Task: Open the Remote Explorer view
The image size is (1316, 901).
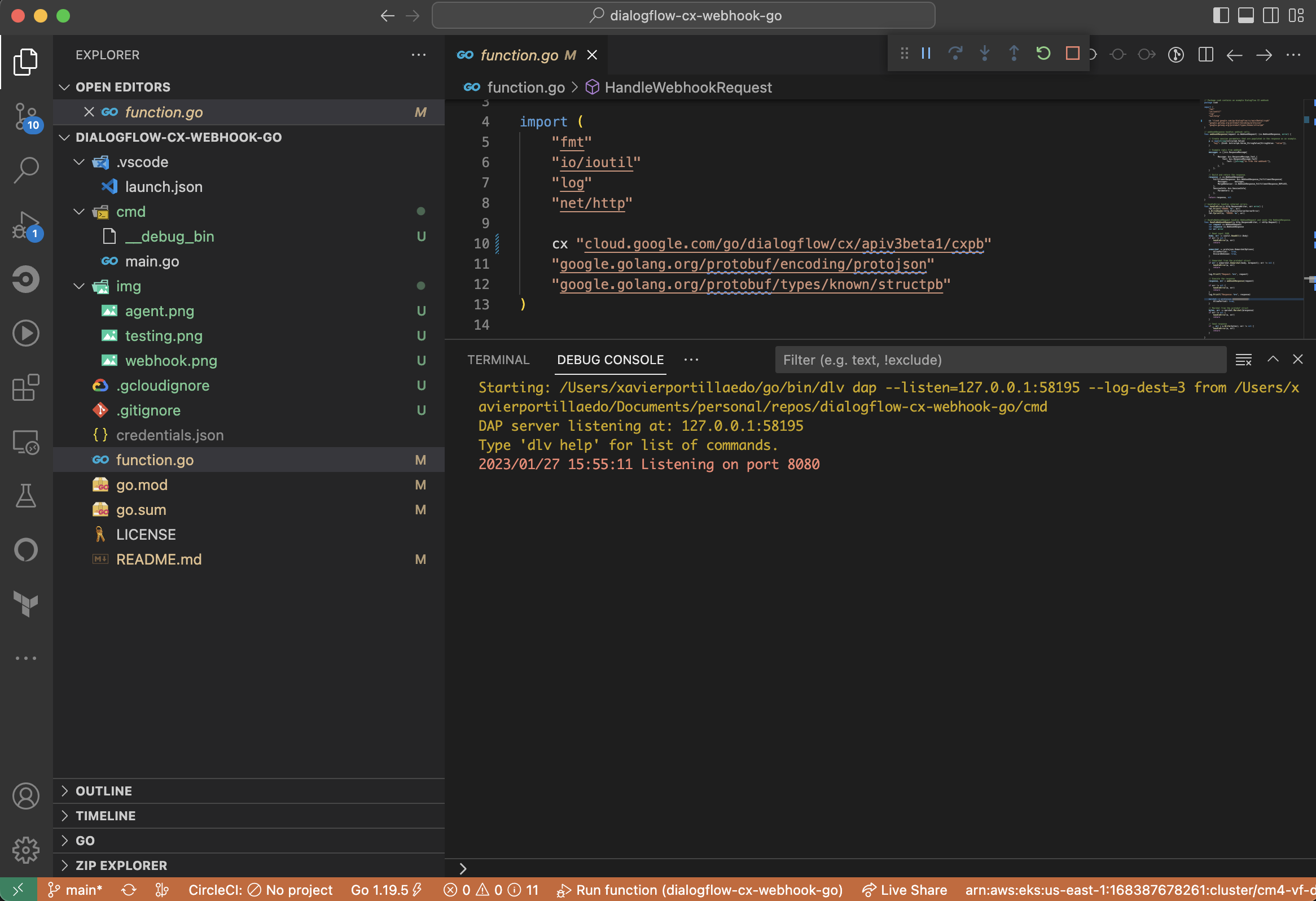Action: 25,442
